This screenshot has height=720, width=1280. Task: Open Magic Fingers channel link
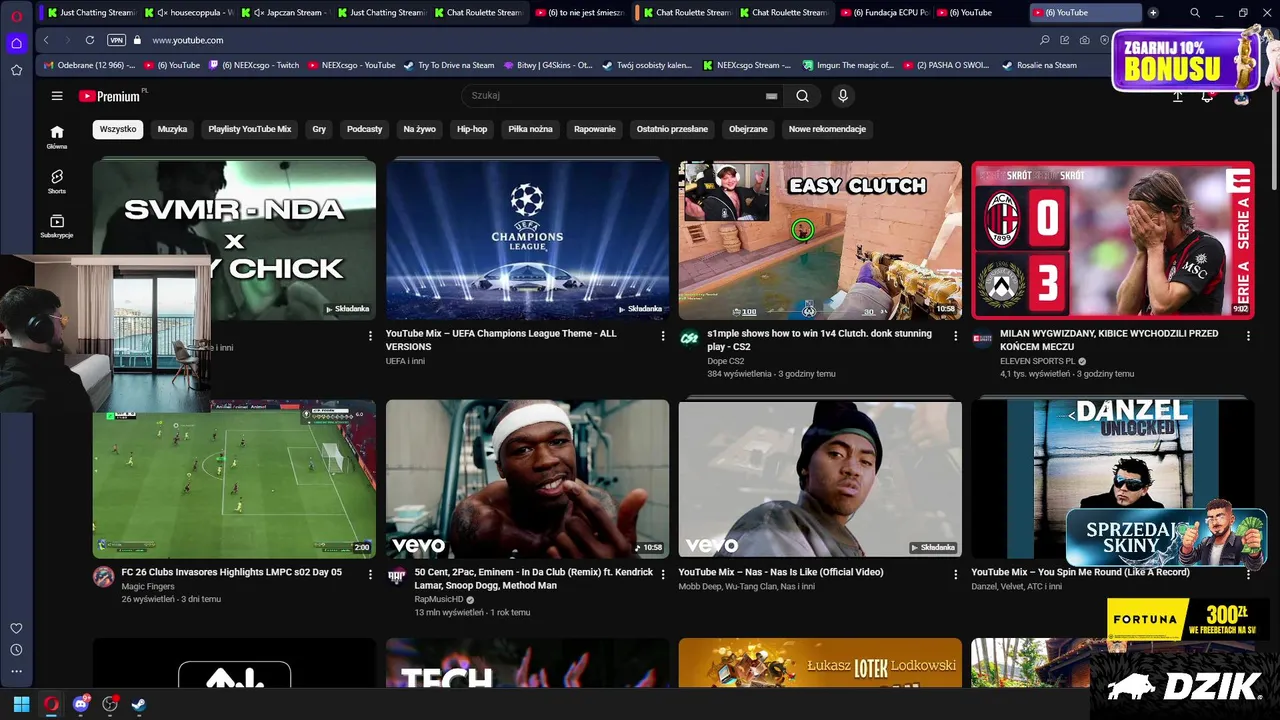pos(148,586)
